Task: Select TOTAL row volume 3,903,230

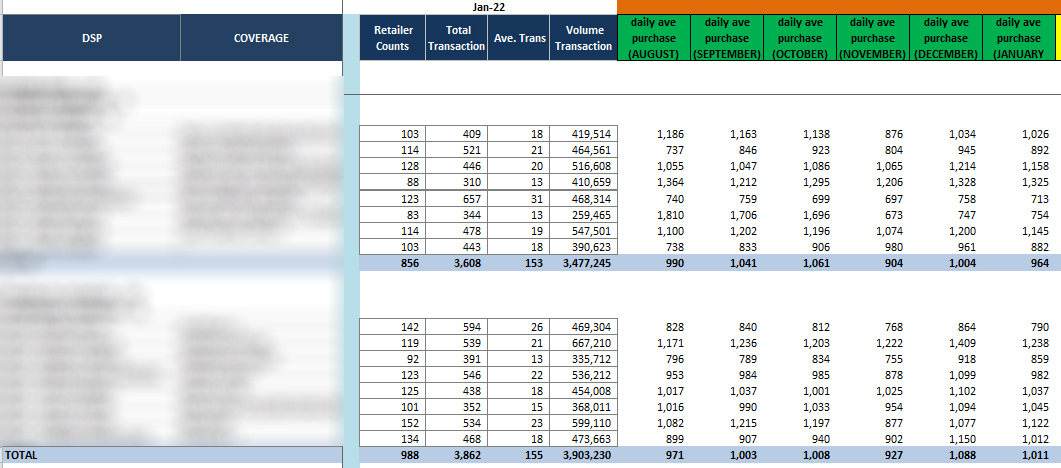Action: [x=583, y=456]
